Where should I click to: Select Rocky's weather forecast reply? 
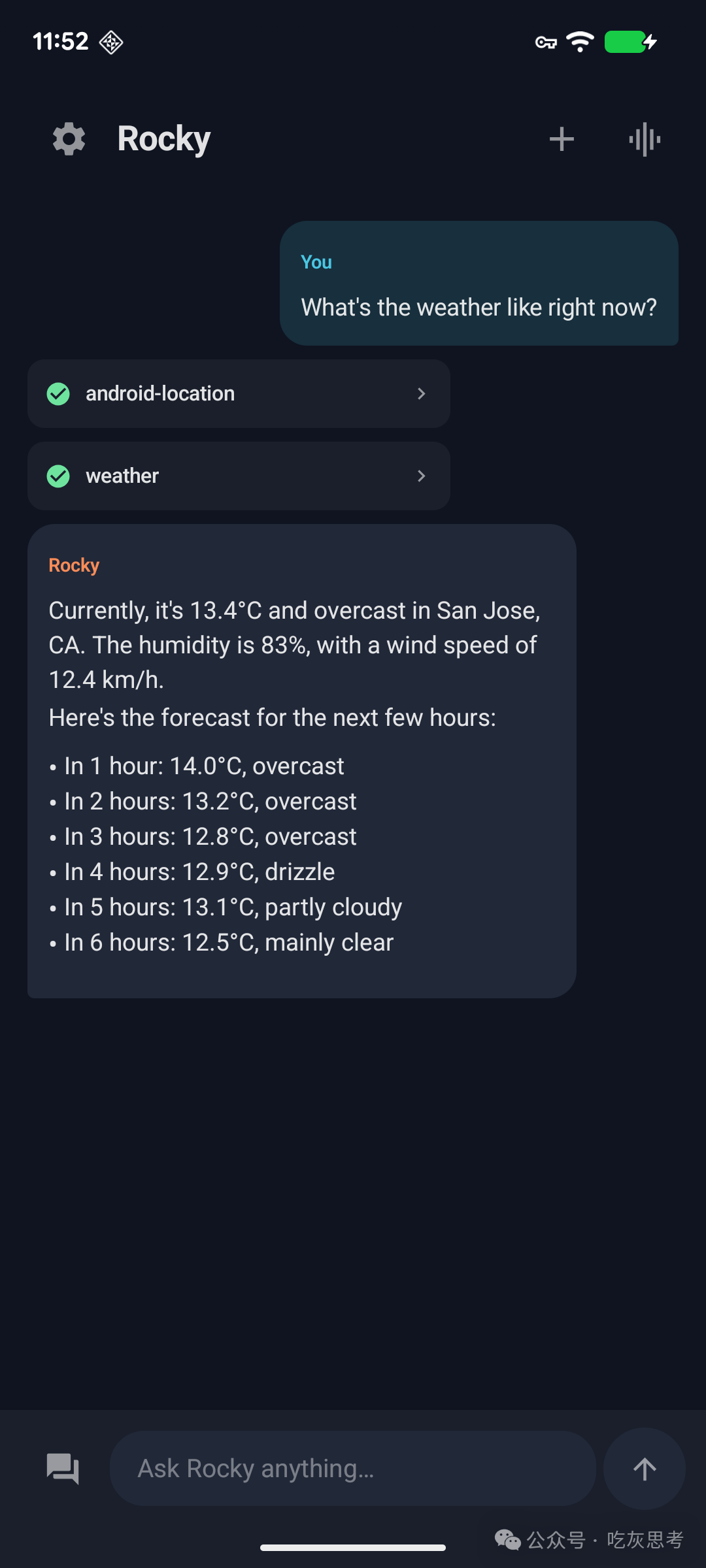302,761
